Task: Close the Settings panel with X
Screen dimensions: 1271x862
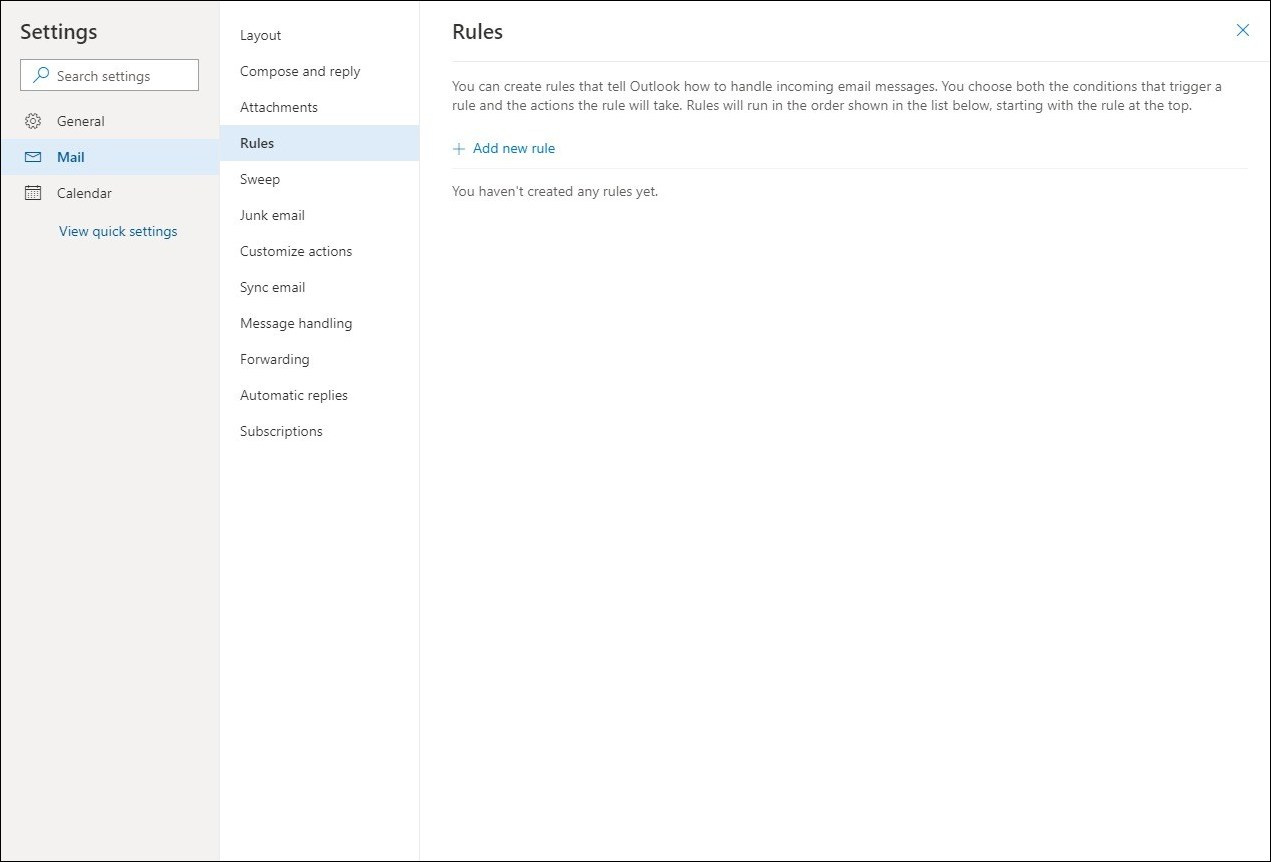Action: point(1243,30)
